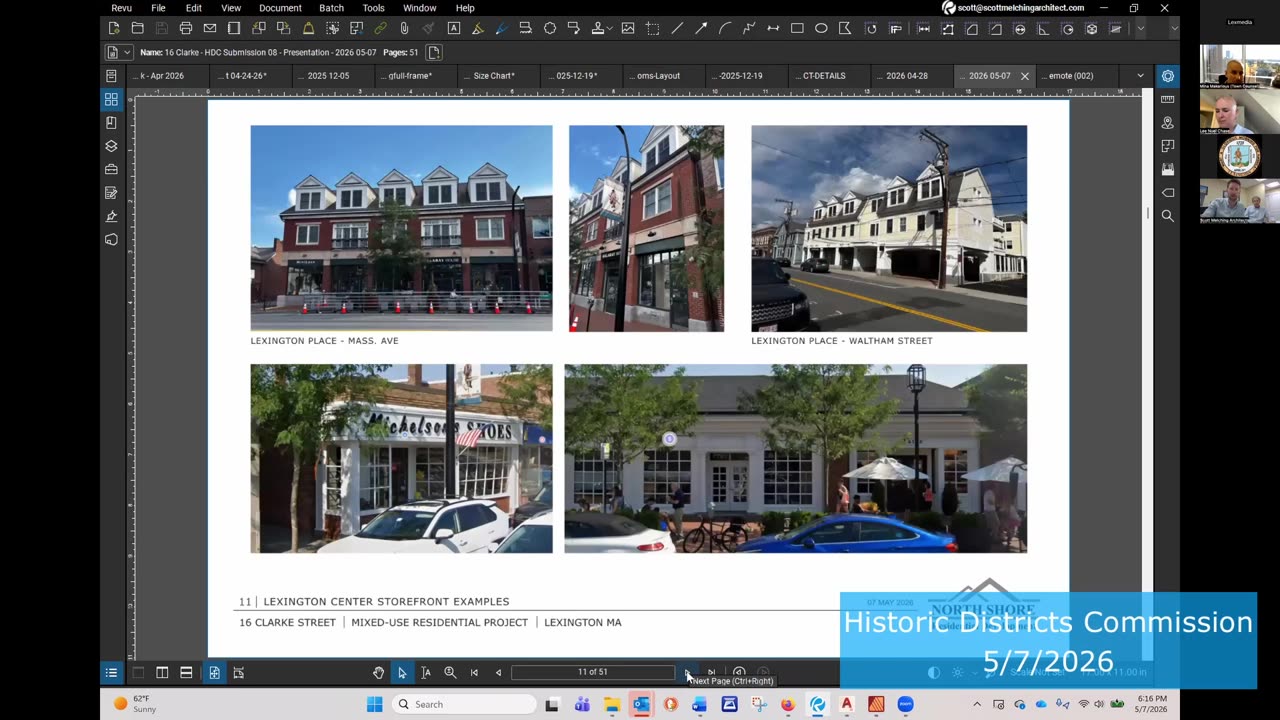Image resolution: width=1280 pixels, height=720 pixels.
Task: Open a file with the folder icon
Action: [138, 28]
